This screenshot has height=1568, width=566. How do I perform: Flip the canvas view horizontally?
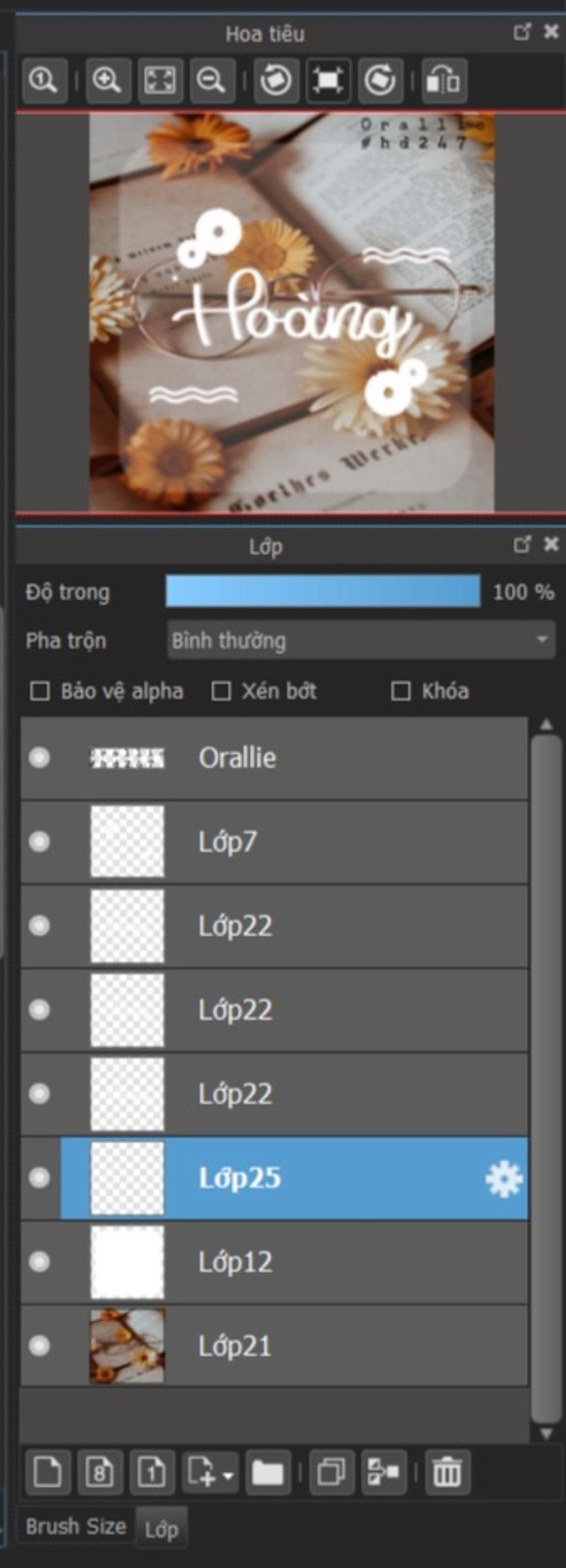click(444, 80)
